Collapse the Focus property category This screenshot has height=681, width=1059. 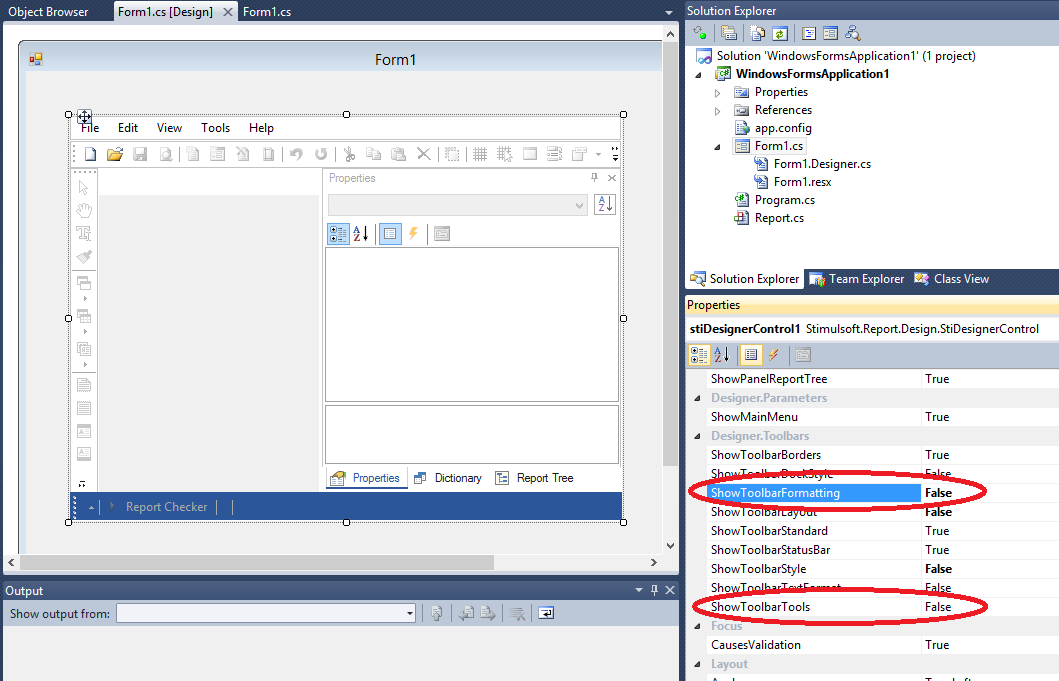pyautogui.click(x=698, y=626)
